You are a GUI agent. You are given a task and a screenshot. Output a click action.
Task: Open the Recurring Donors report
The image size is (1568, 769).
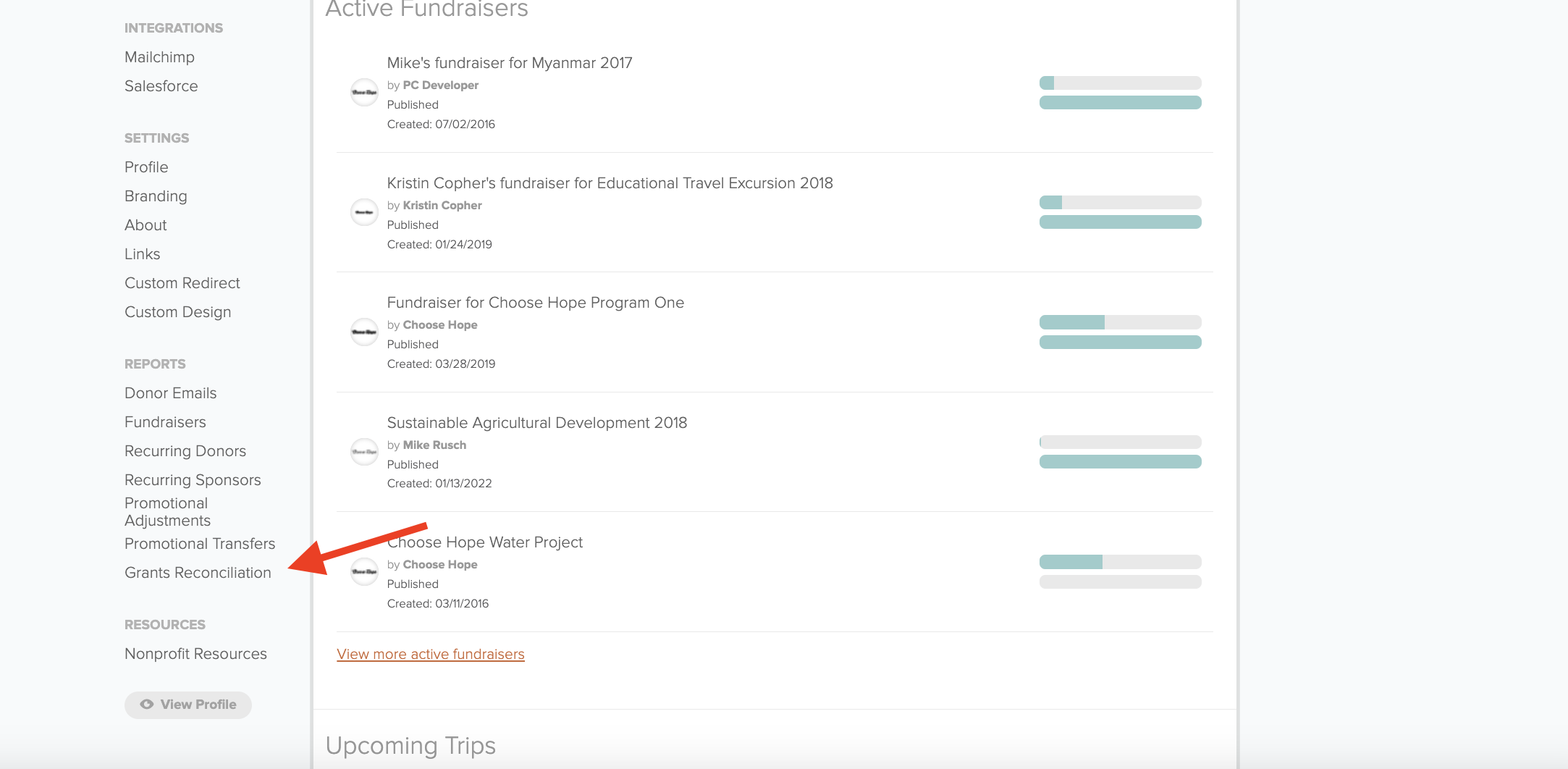point(185,451)
